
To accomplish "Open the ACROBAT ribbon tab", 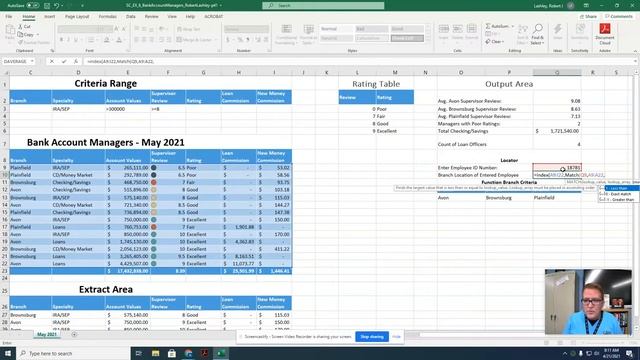I will pos(213,17).
